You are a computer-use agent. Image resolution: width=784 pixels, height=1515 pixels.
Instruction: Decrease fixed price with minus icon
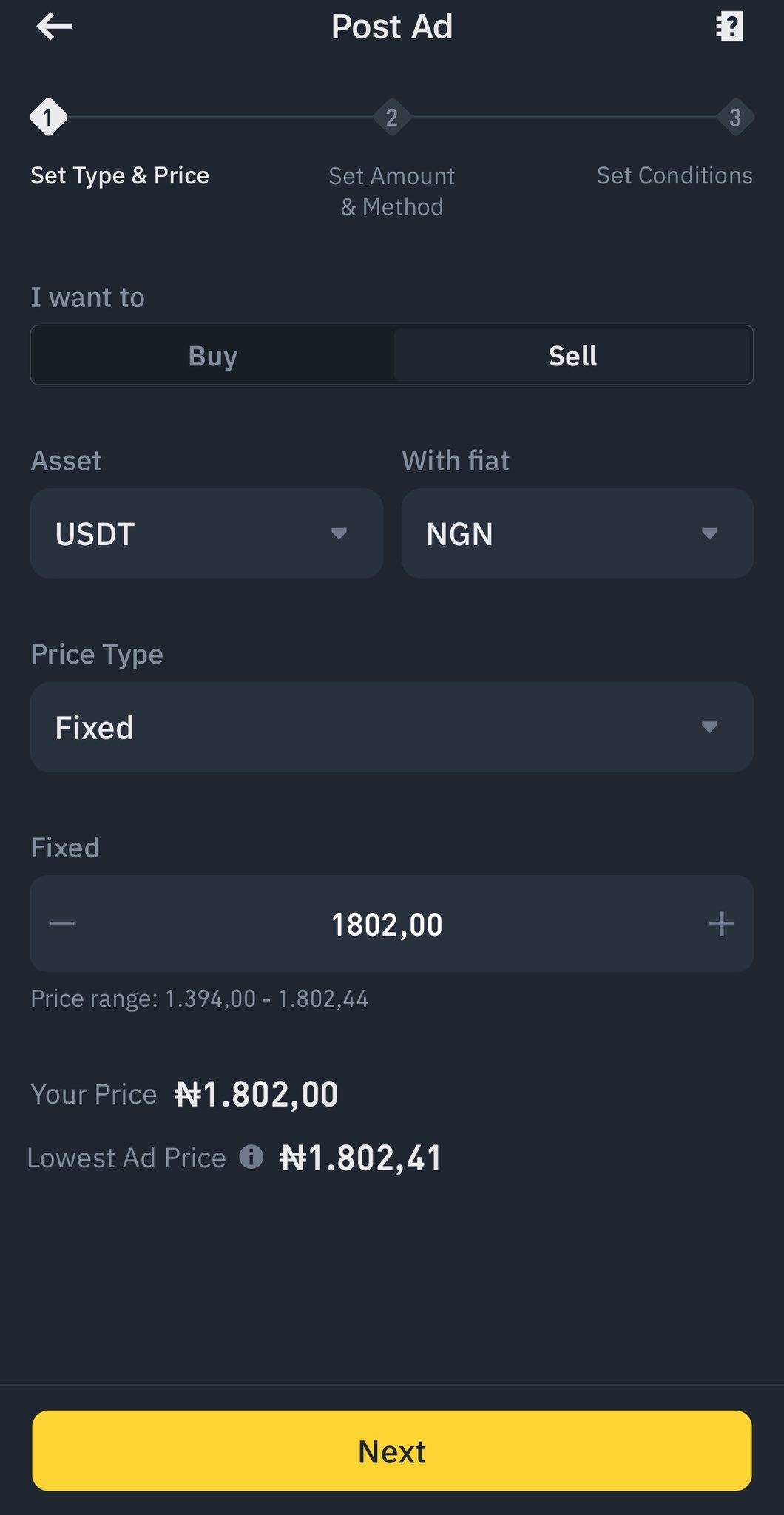63,923
